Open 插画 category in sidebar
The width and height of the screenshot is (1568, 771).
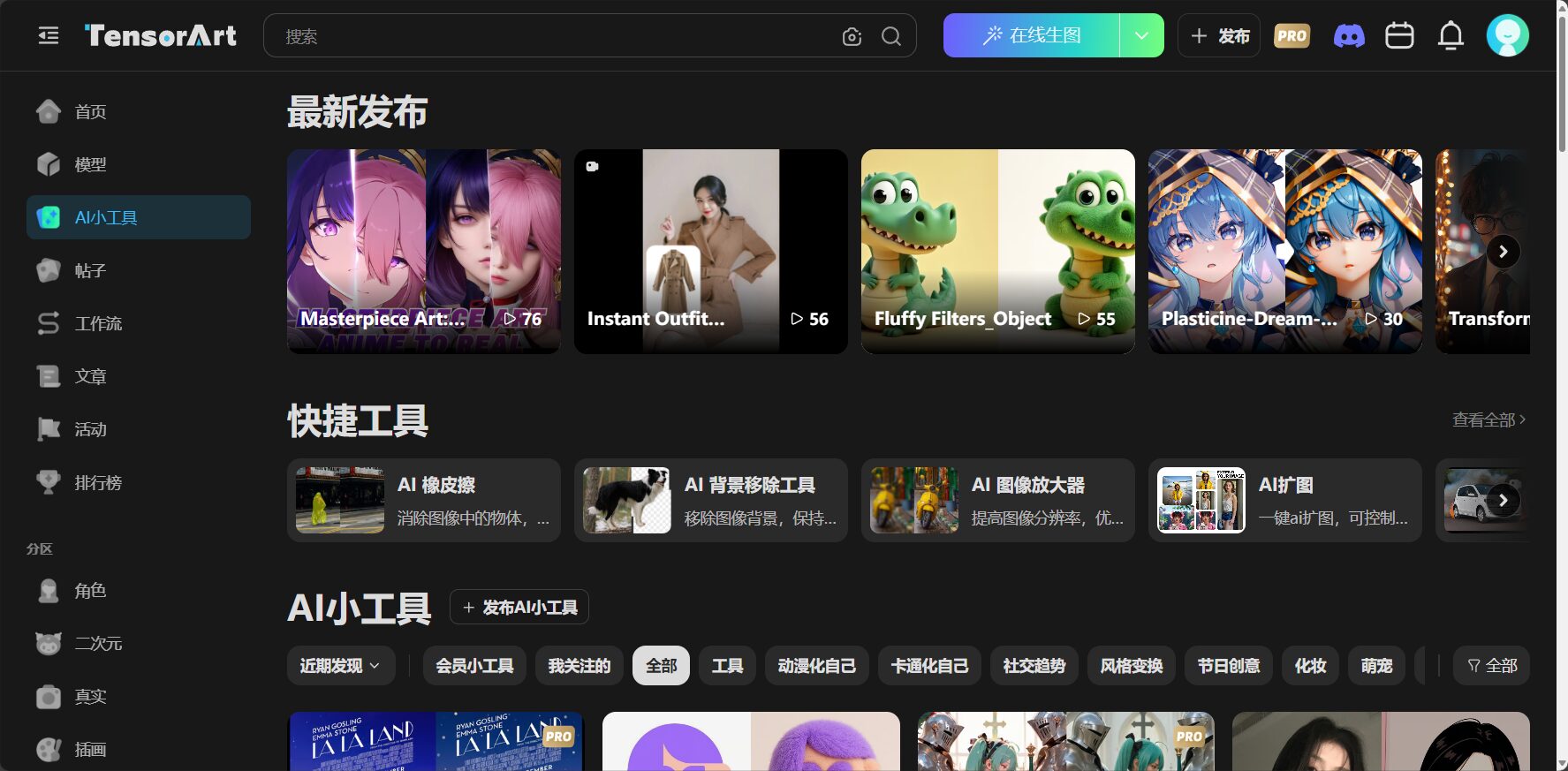coord(139,749)
